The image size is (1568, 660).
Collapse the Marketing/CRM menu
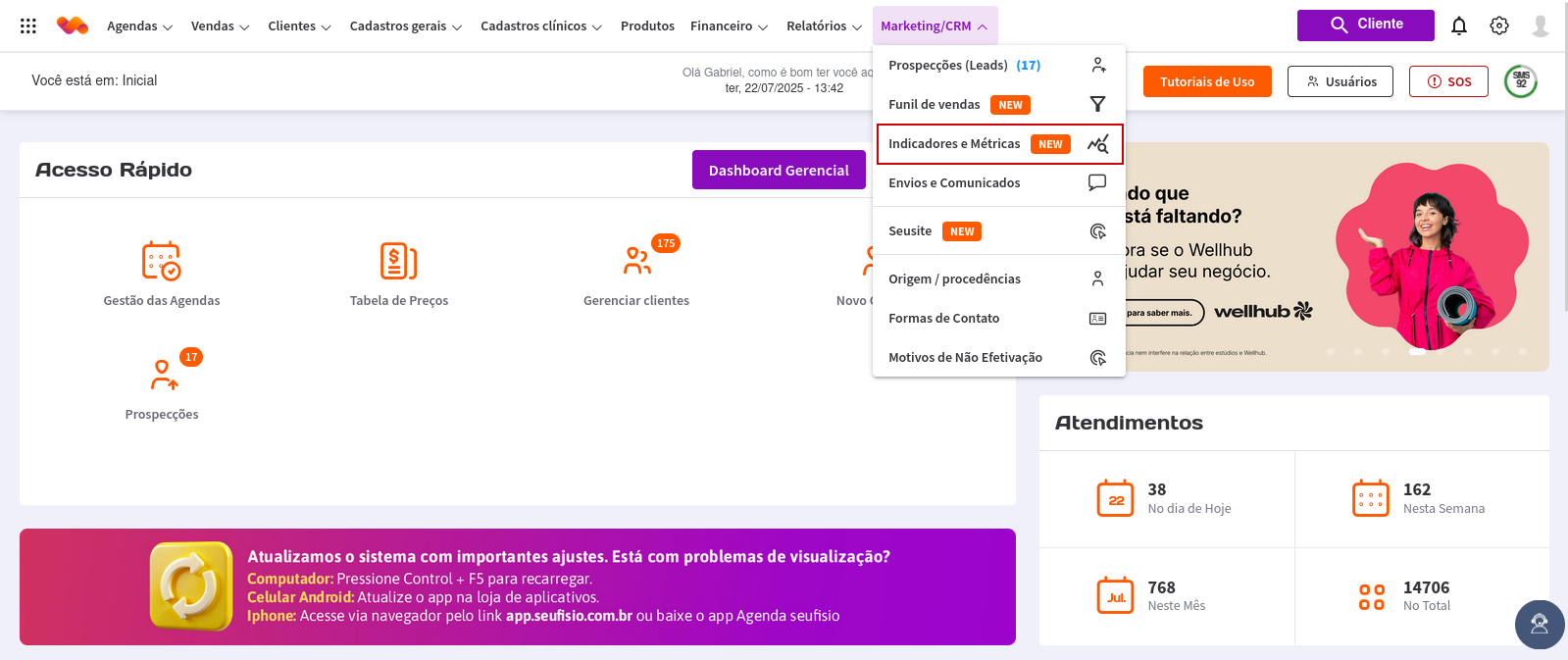[934, 26]
